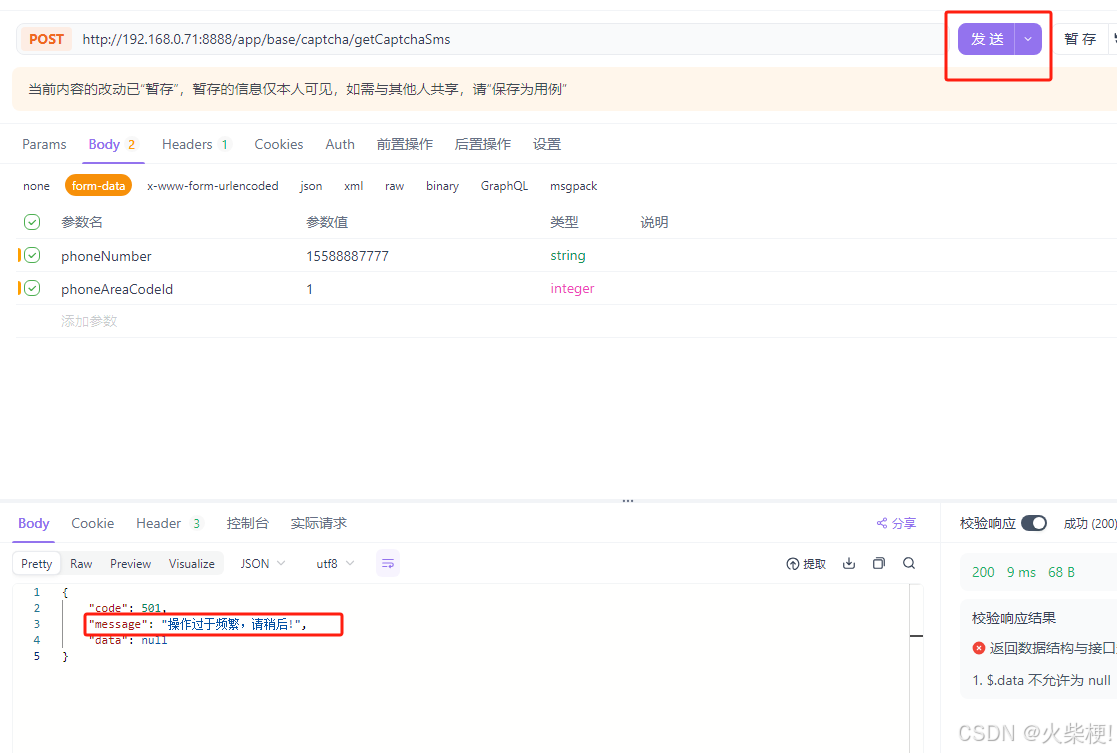Toggle the word wrap icon
The width and height of the screenshot is (1117, 753).
coord(388,564)
